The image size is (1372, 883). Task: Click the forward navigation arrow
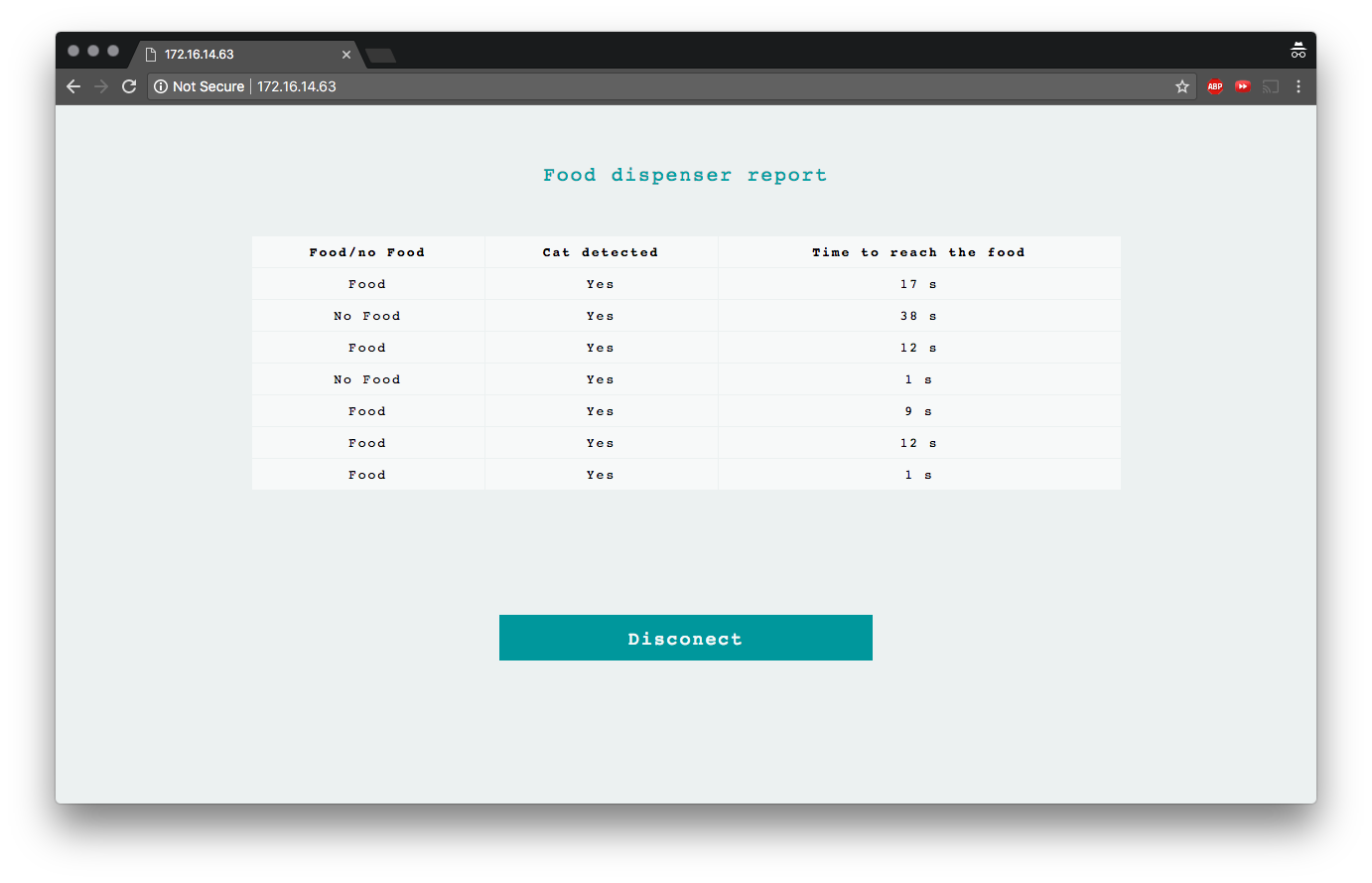(101, 86)
